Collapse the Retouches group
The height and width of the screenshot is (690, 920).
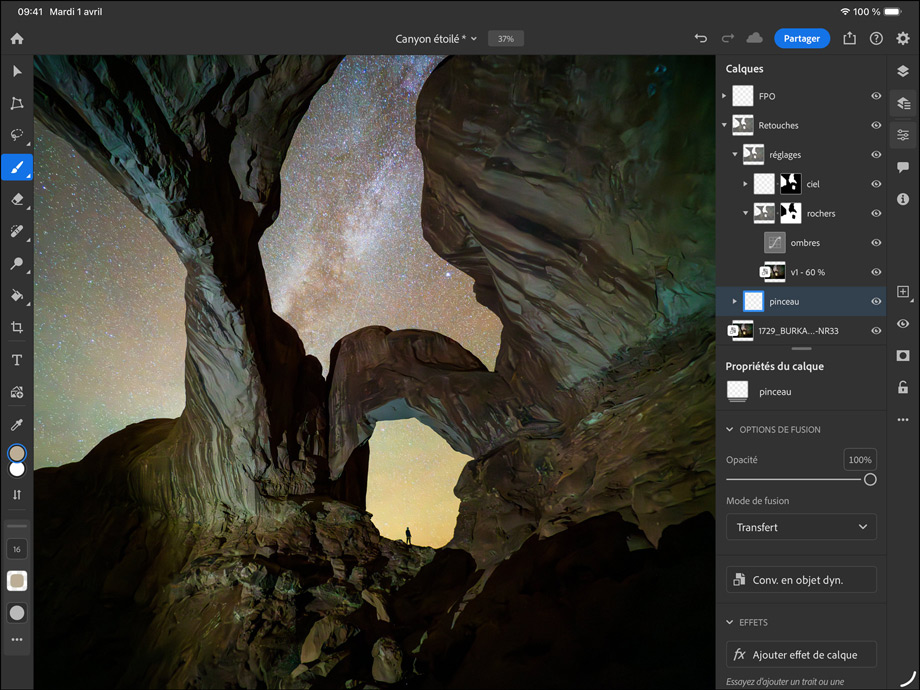click(x=724, y=125)
